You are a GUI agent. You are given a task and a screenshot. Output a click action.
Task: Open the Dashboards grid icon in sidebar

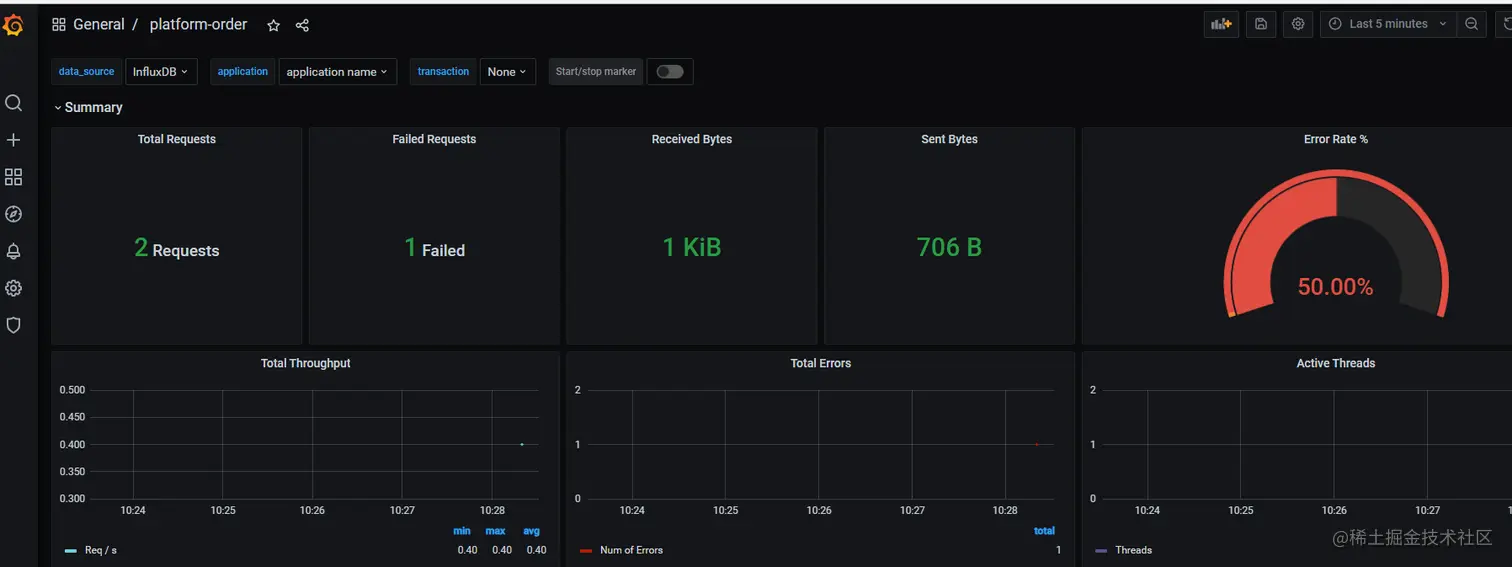[x=13, y=177]
